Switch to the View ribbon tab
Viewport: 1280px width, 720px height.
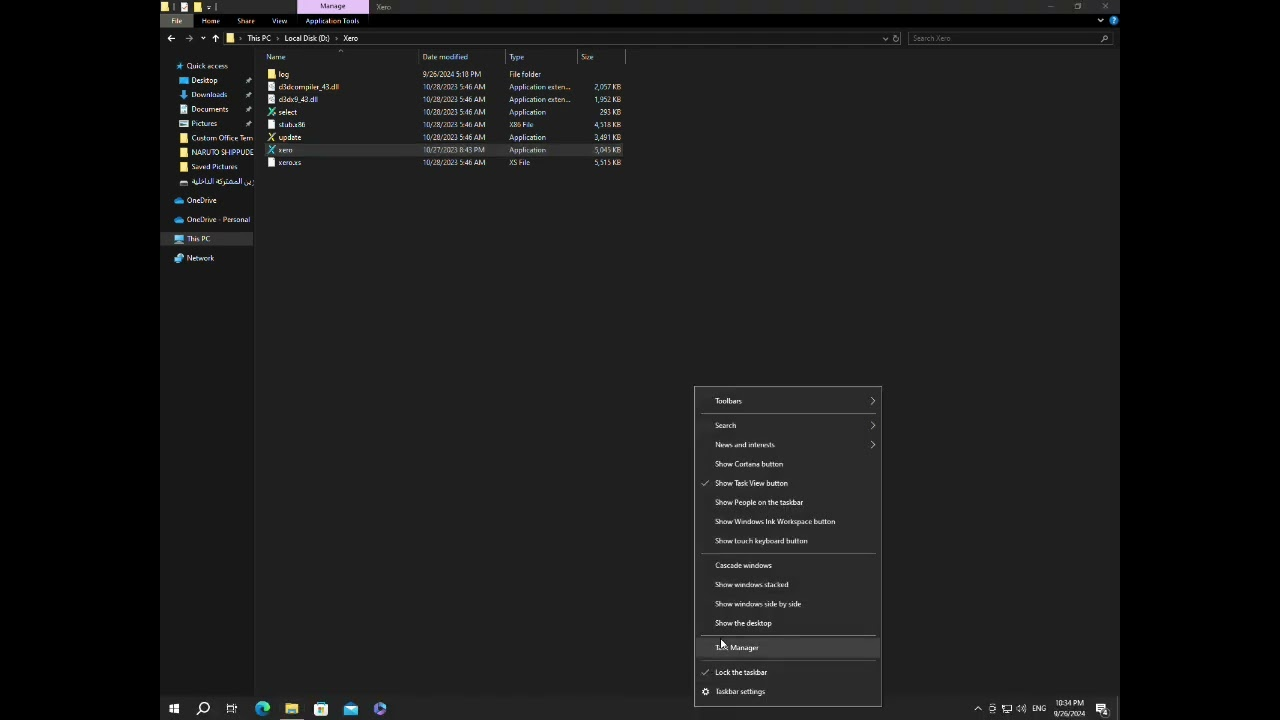pos(279,21)
